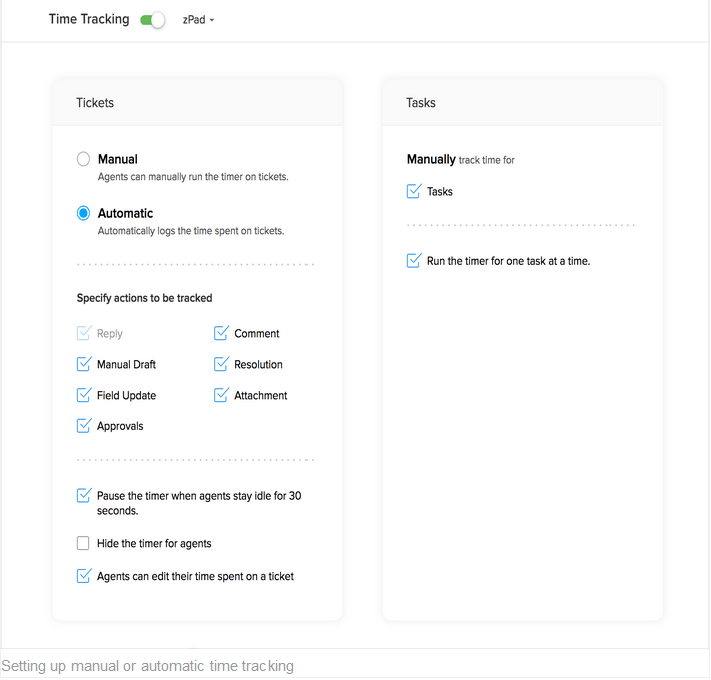
Task: Click the Tasks panel header
Action: pos(421,103)
